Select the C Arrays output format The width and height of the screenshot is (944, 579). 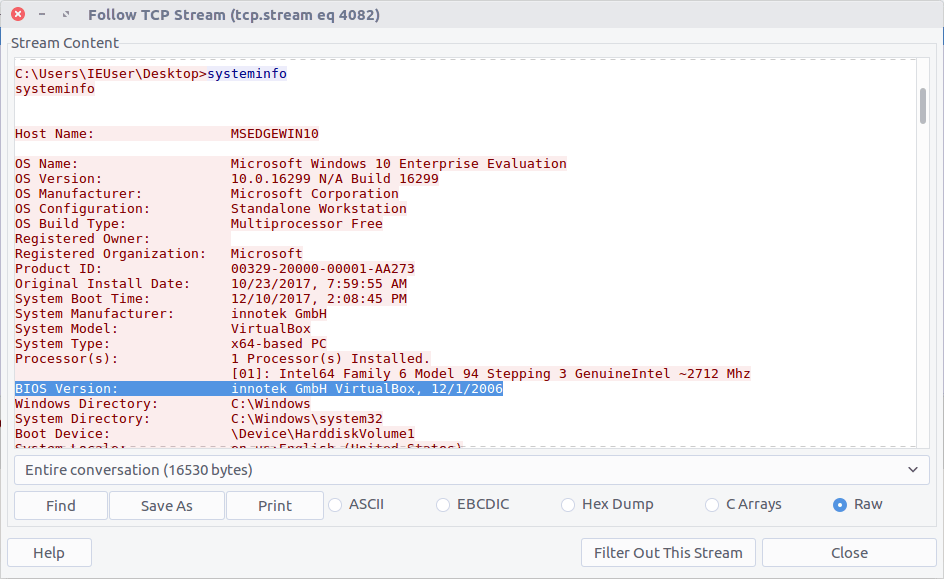pos(712,505)
